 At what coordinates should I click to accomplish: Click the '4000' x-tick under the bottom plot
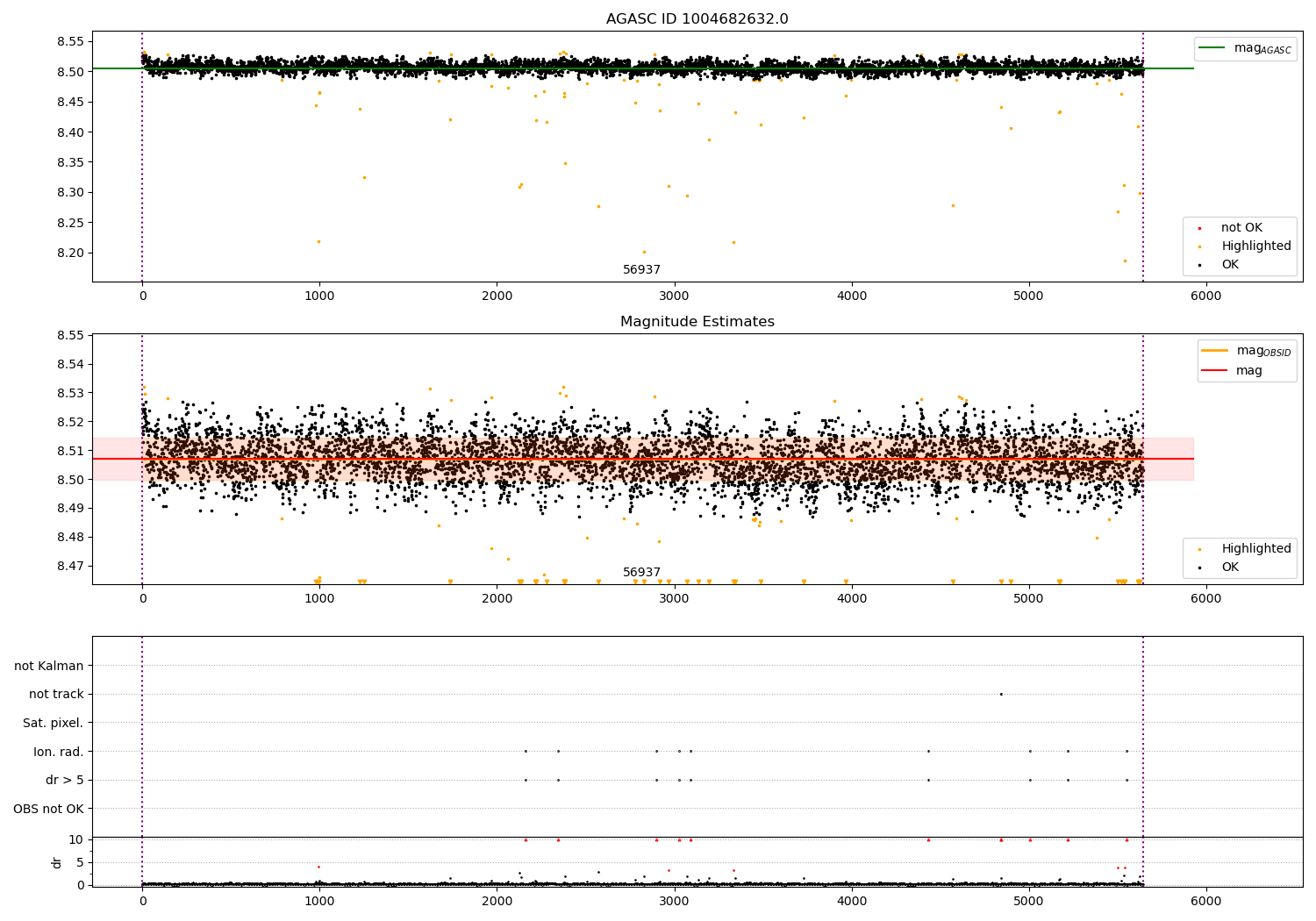[x=851, y=902]
